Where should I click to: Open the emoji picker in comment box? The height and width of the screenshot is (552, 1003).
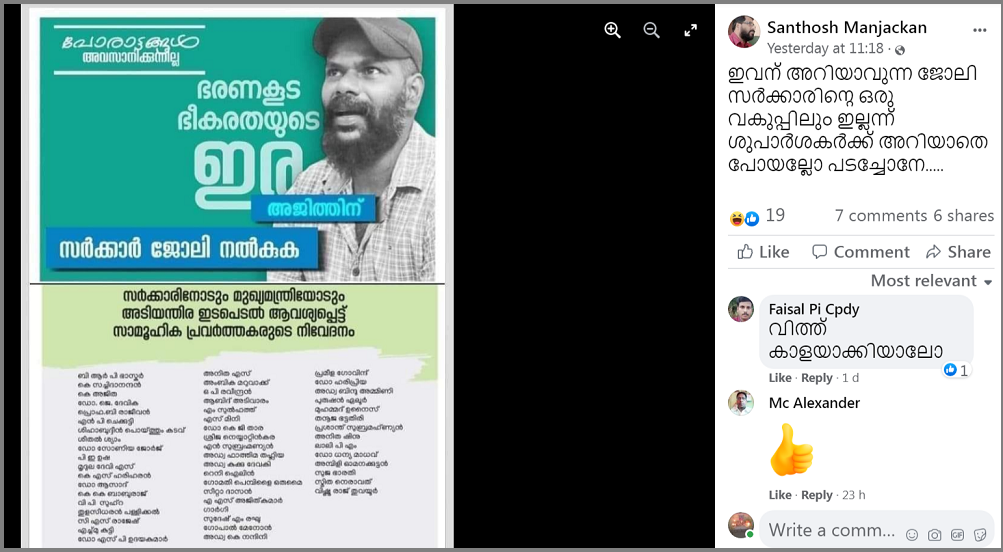(x=912, y=534)
